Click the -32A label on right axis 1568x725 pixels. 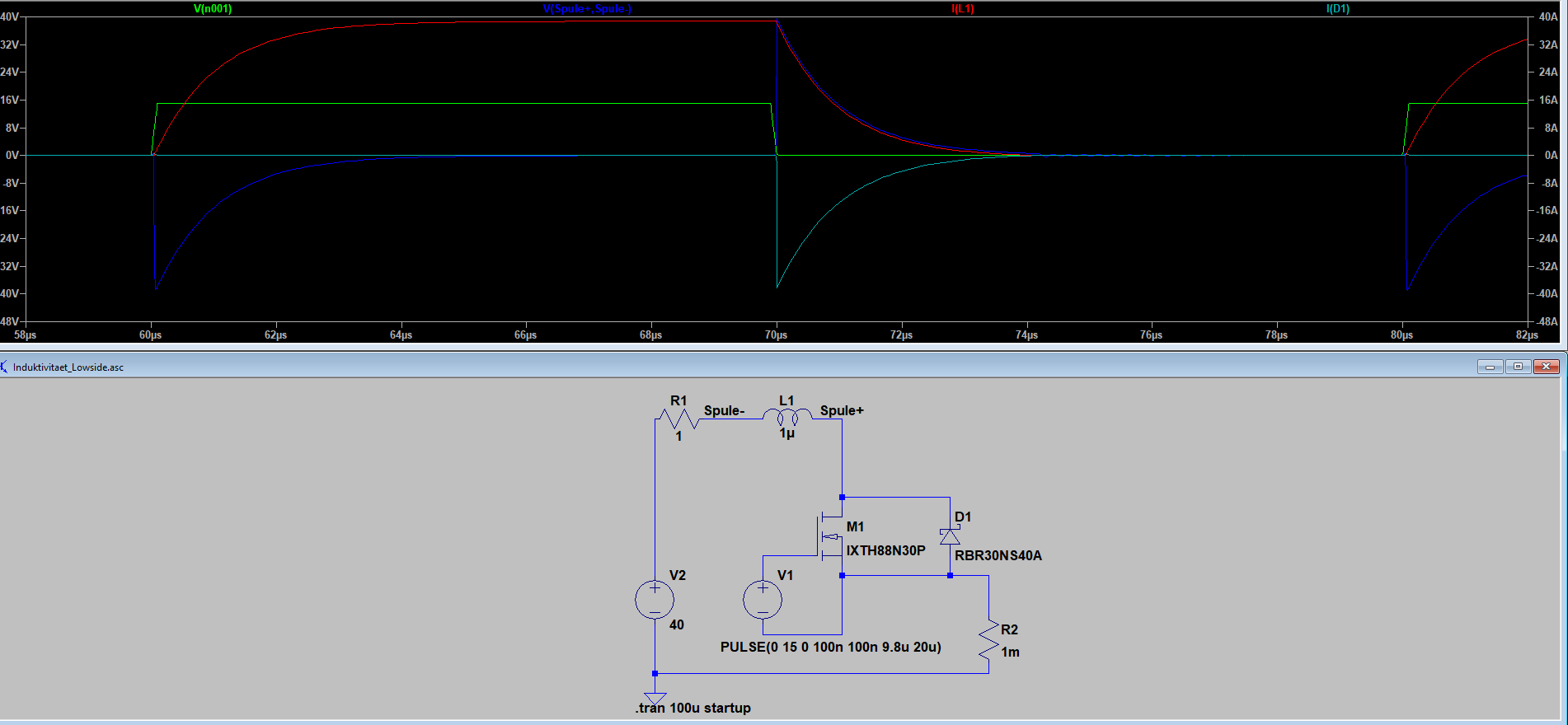[x=1547, y=267]
